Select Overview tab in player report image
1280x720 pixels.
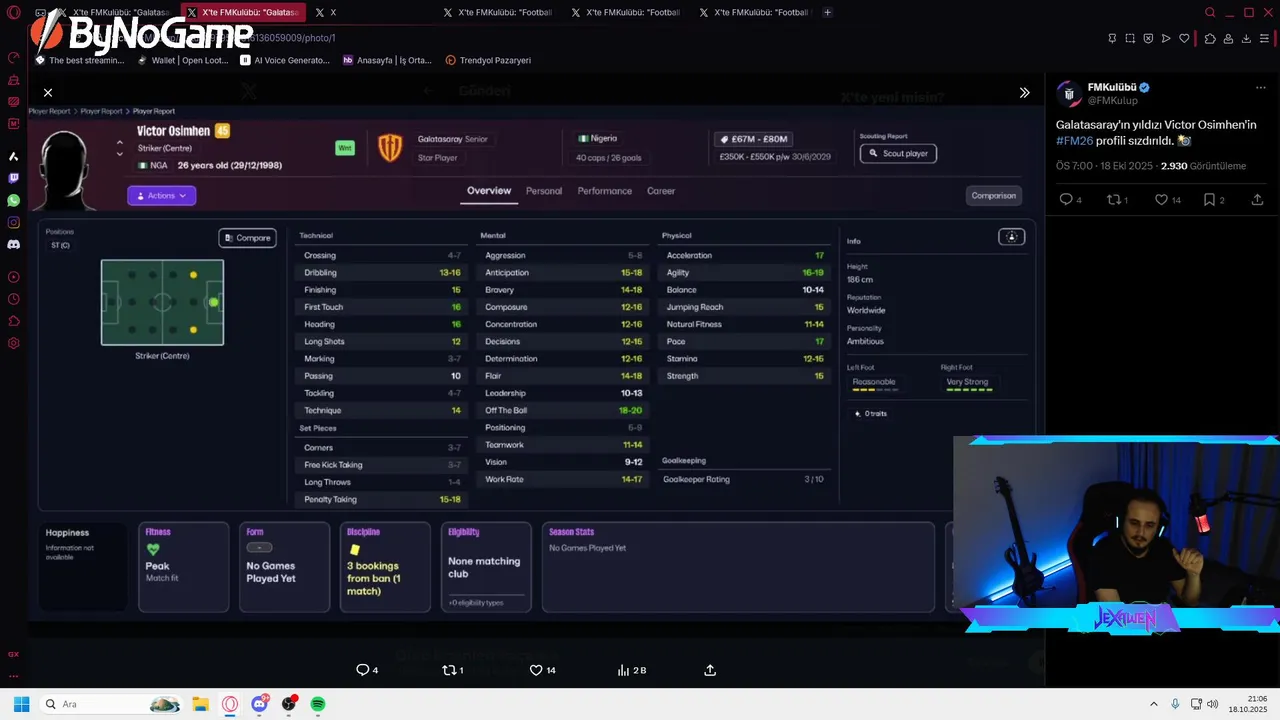[x=489, y=191]
